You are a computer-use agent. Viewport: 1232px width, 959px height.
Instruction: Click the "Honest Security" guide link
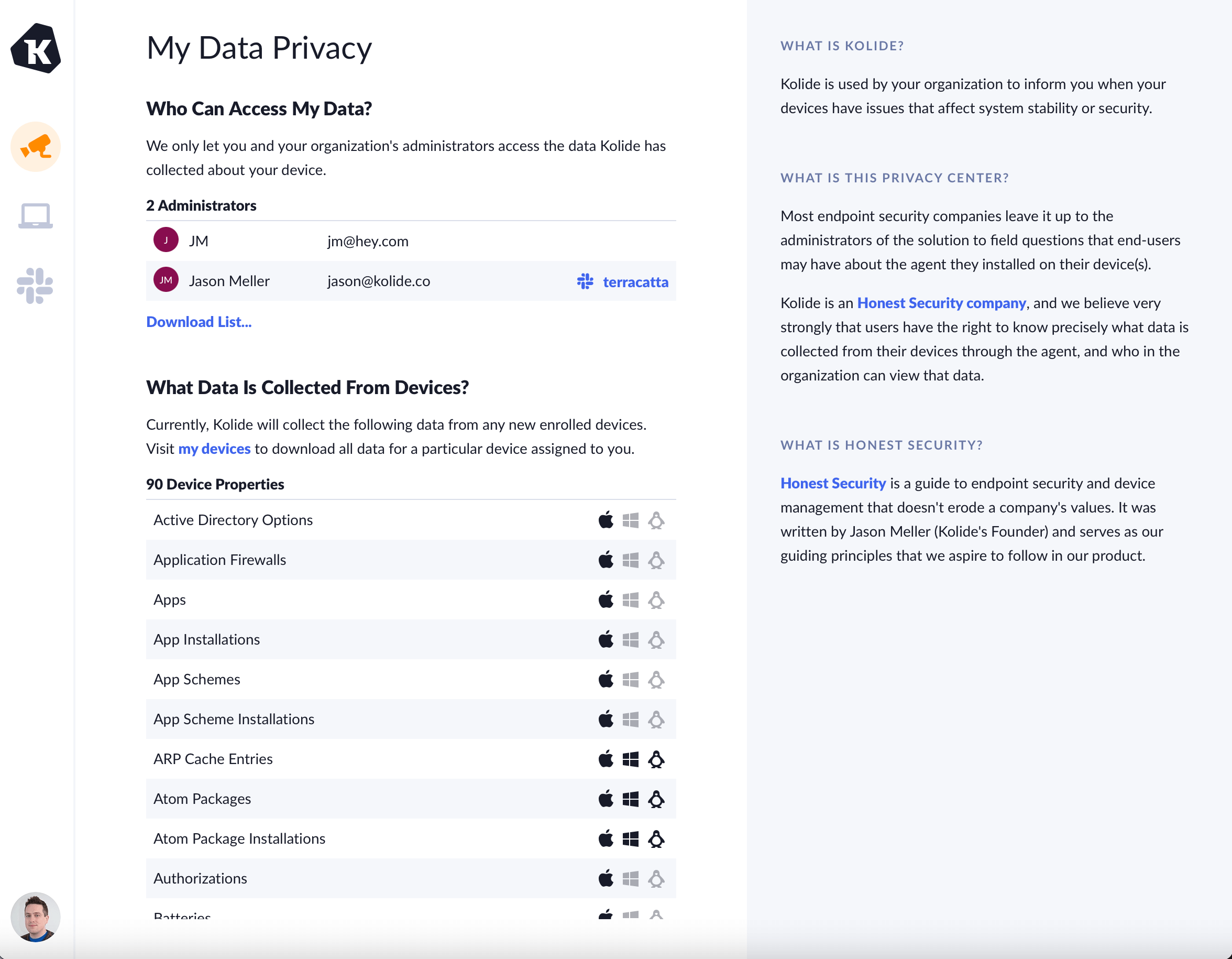pyautogui.click(x=833, y=483)
